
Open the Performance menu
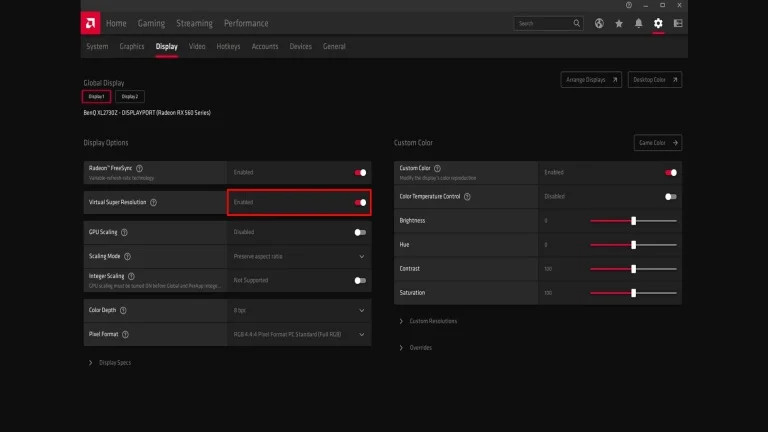click(x=246, y=23)
